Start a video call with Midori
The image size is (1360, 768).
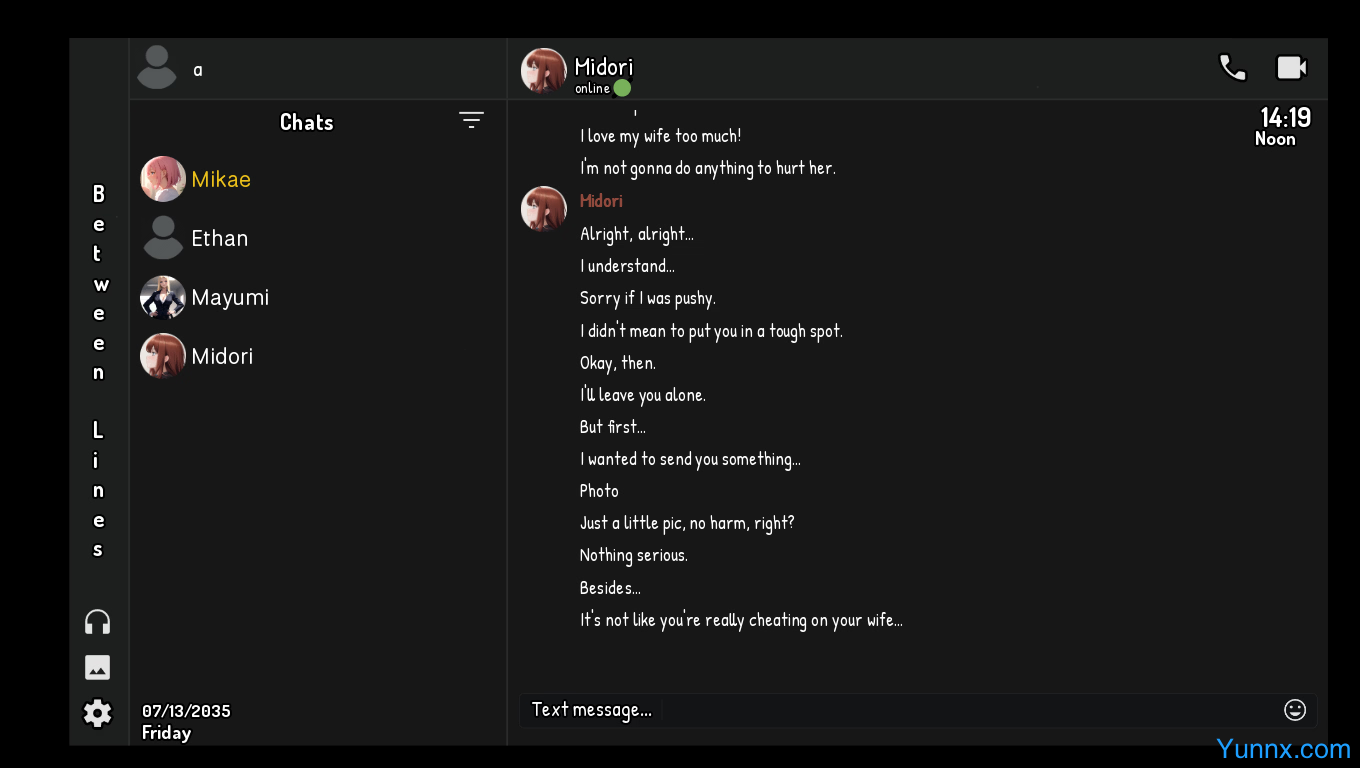point(1291,67)
